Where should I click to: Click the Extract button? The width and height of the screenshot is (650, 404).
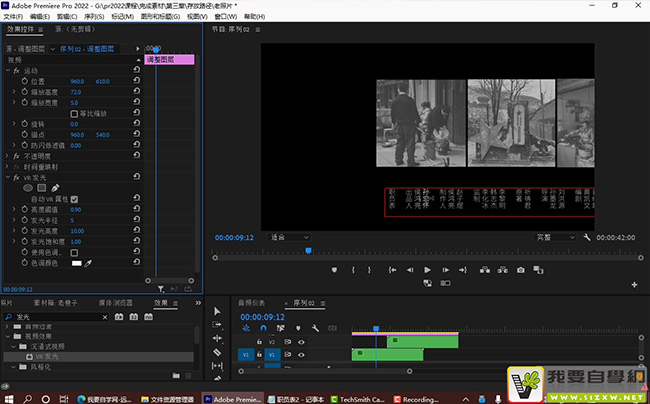(x=502, y=270)
